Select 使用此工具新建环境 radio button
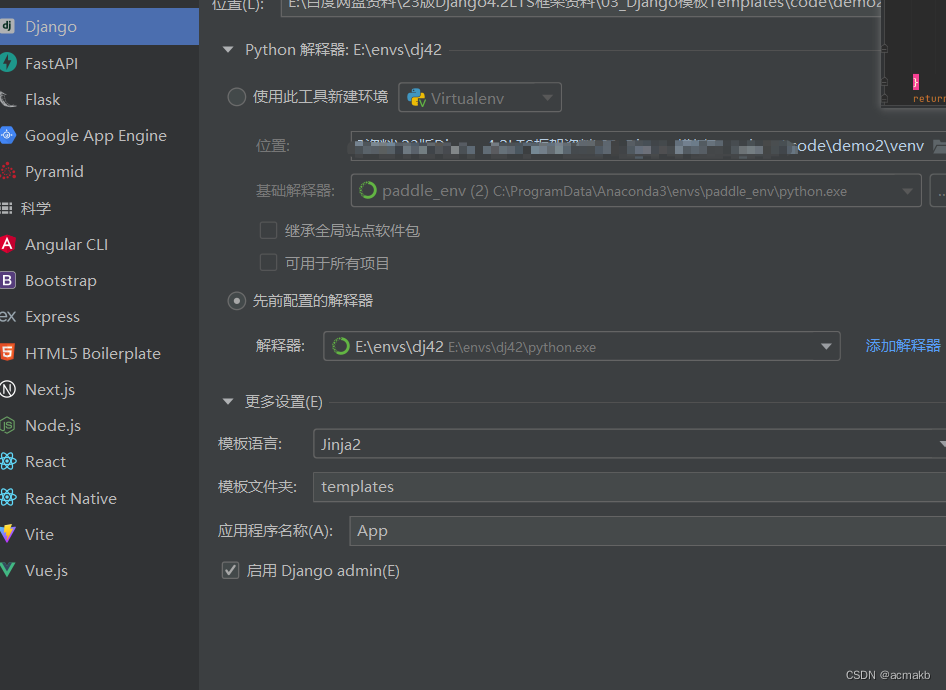Viewport: 946px width, 690px height. pos(236,97)
